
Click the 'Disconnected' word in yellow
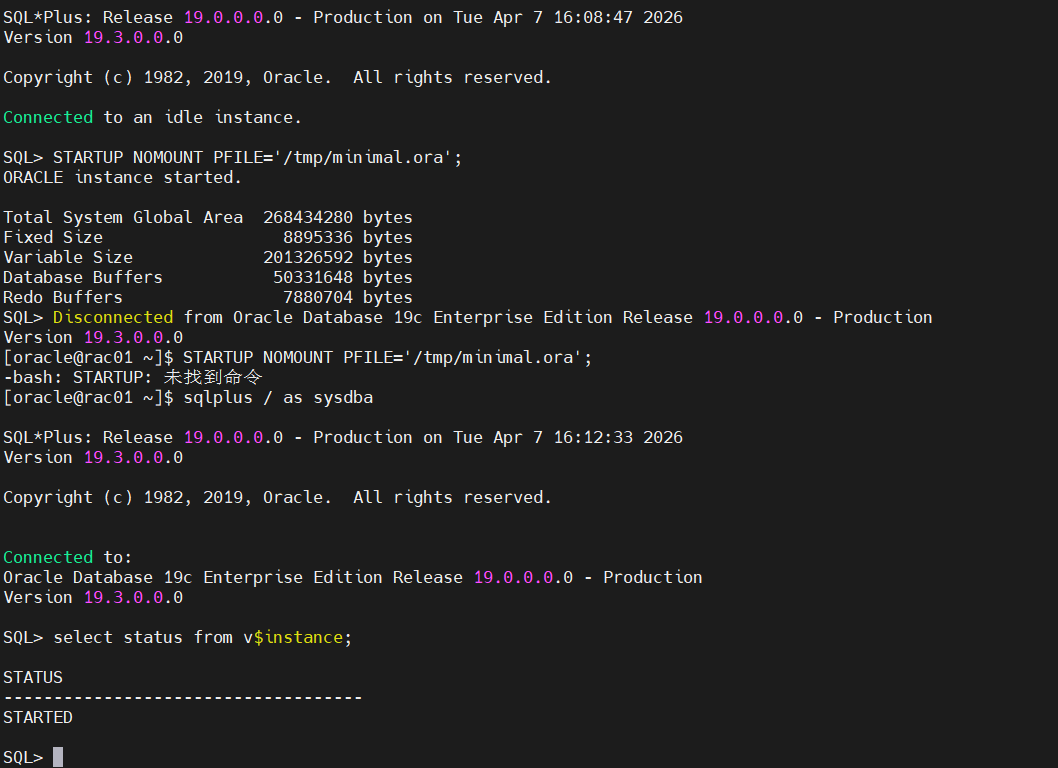pyautogui.click(x=113, y=318)
